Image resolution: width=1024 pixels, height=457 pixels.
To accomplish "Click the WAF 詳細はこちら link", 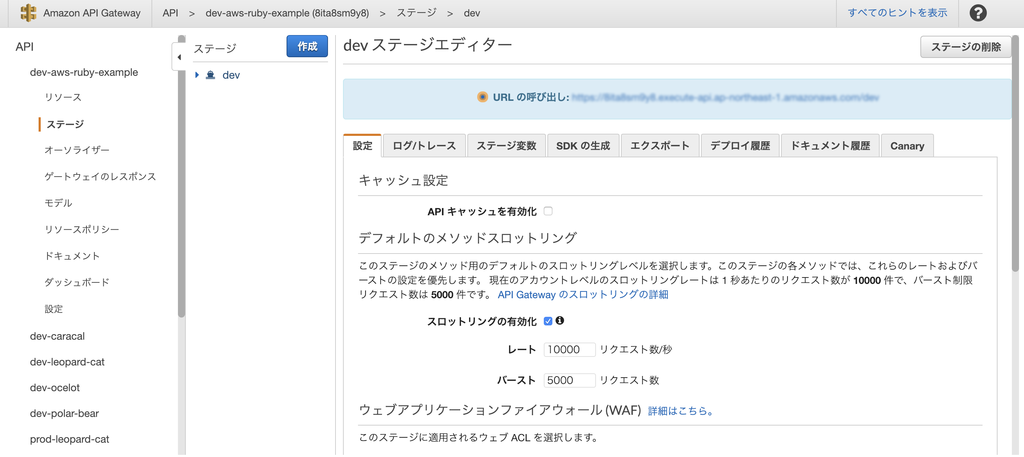I will 680,411.
